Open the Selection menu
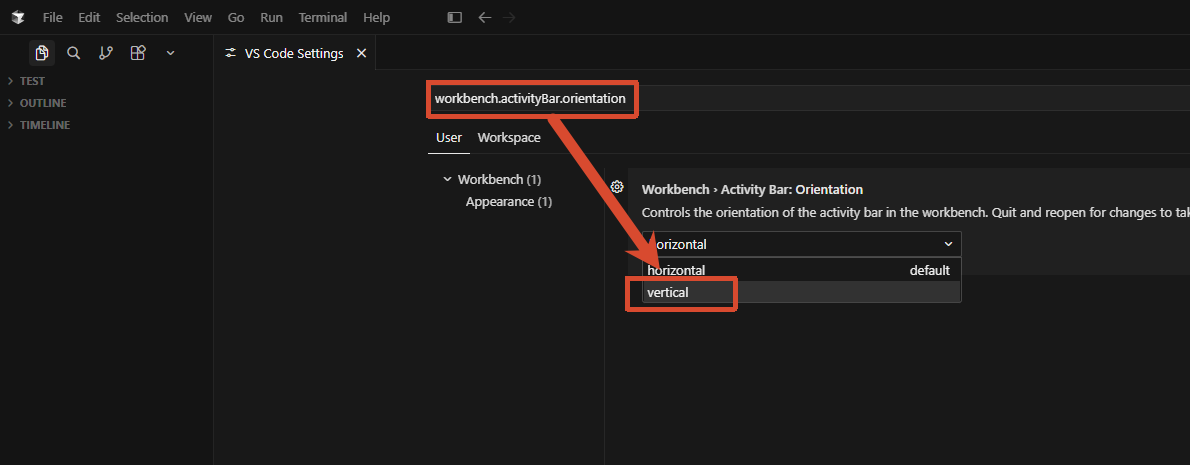This screenshot has width=1190, height=465. 142,17
